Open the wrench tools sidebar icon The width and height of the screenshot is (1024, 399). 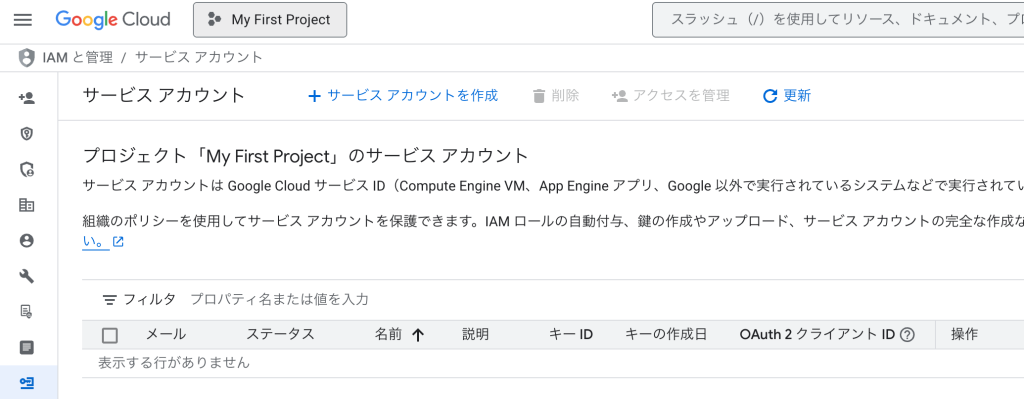pos(27,276)
